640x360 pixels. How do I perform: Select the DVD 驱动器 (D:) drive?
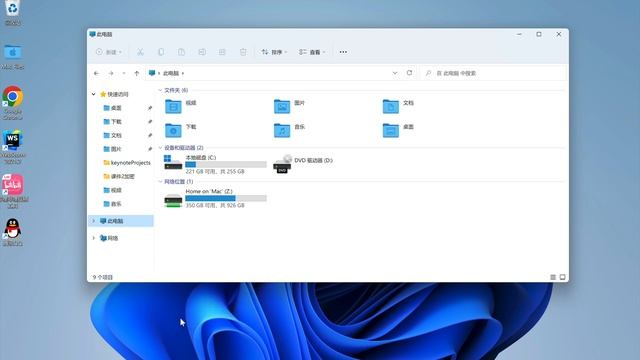pos(303,164)
